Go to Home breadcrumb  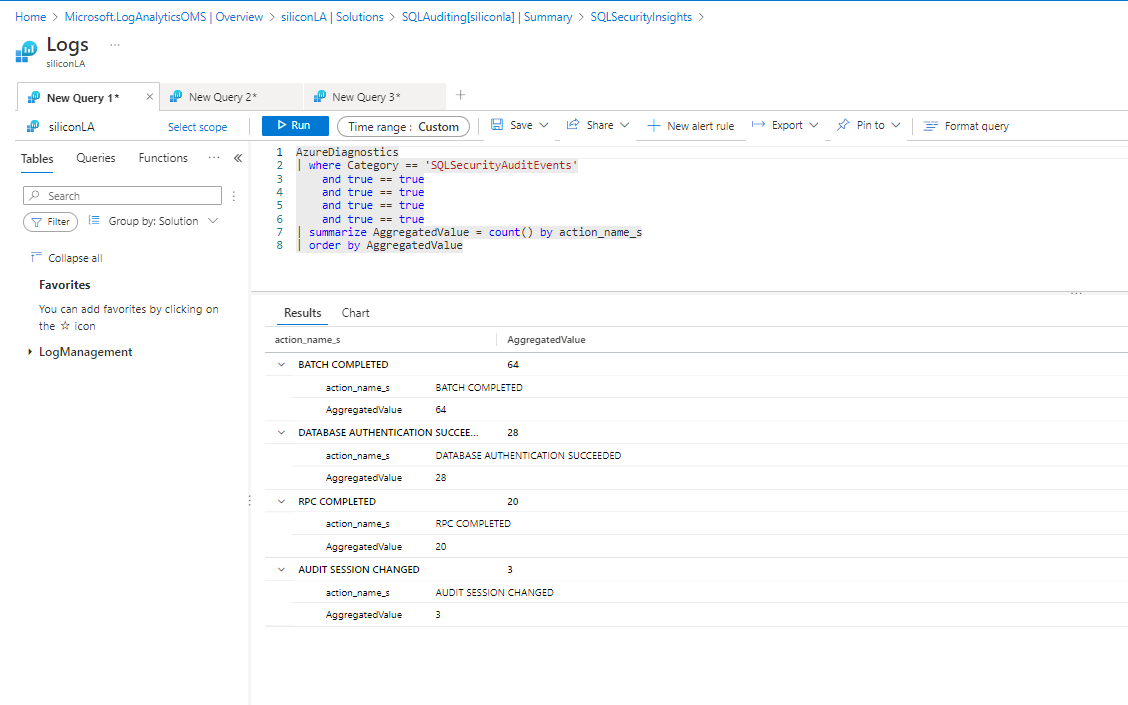pos(30,17)
